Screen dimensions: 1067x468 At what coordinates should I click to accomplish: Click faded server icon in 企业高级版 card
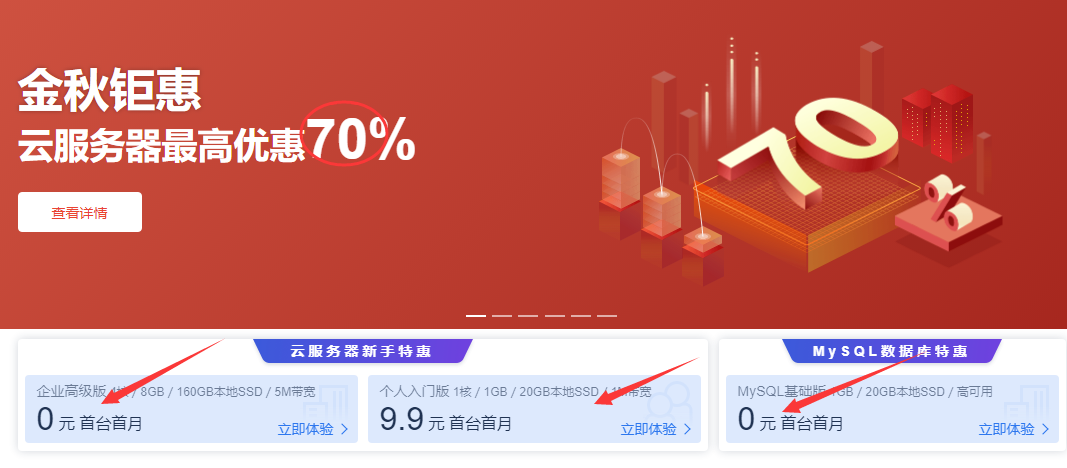click(x=326, y=401)
